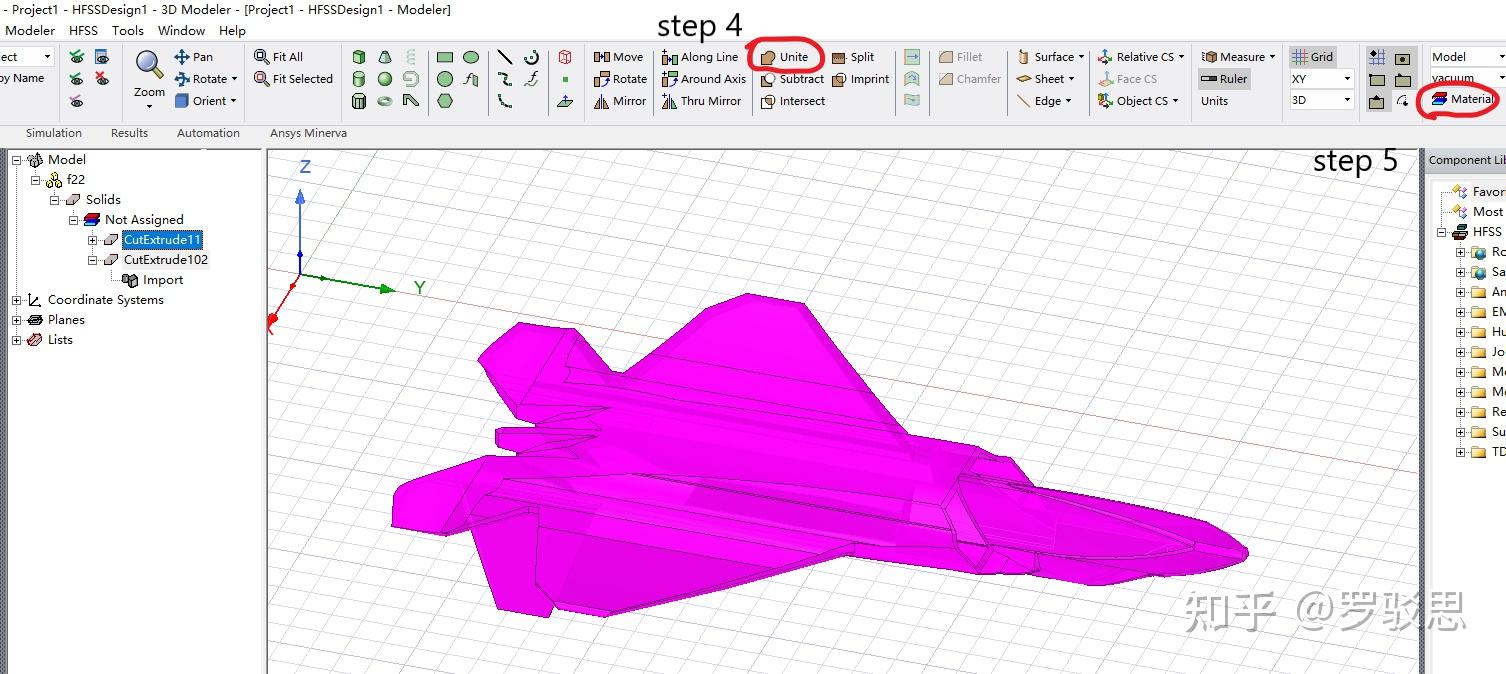Draw a spline curve
Image resolution: width=1506 pixels, height=674 pixels.
pos(505,79)
